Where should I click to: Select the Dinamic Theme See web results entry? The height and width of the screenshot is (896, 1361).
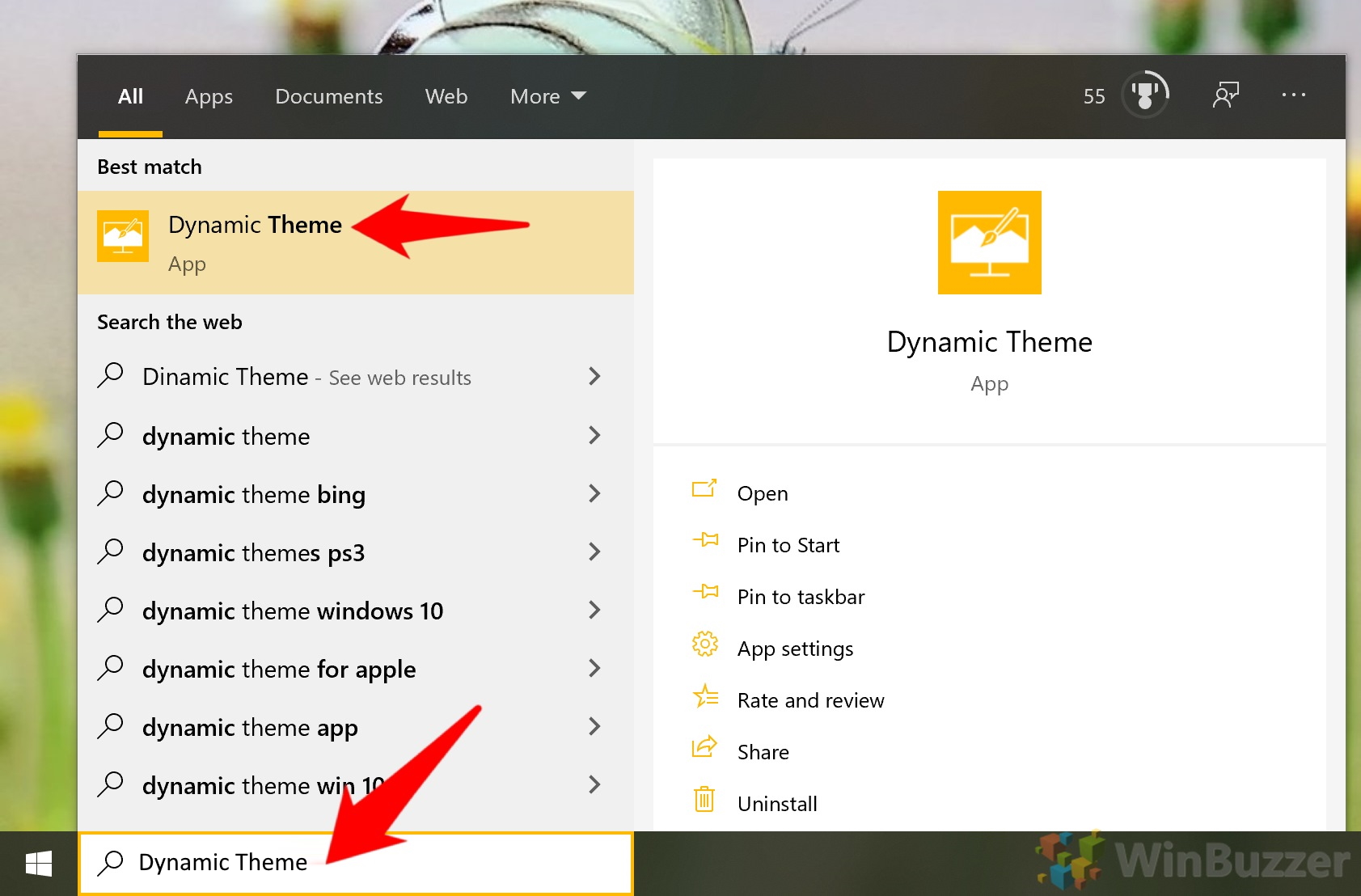pos(356,376)
